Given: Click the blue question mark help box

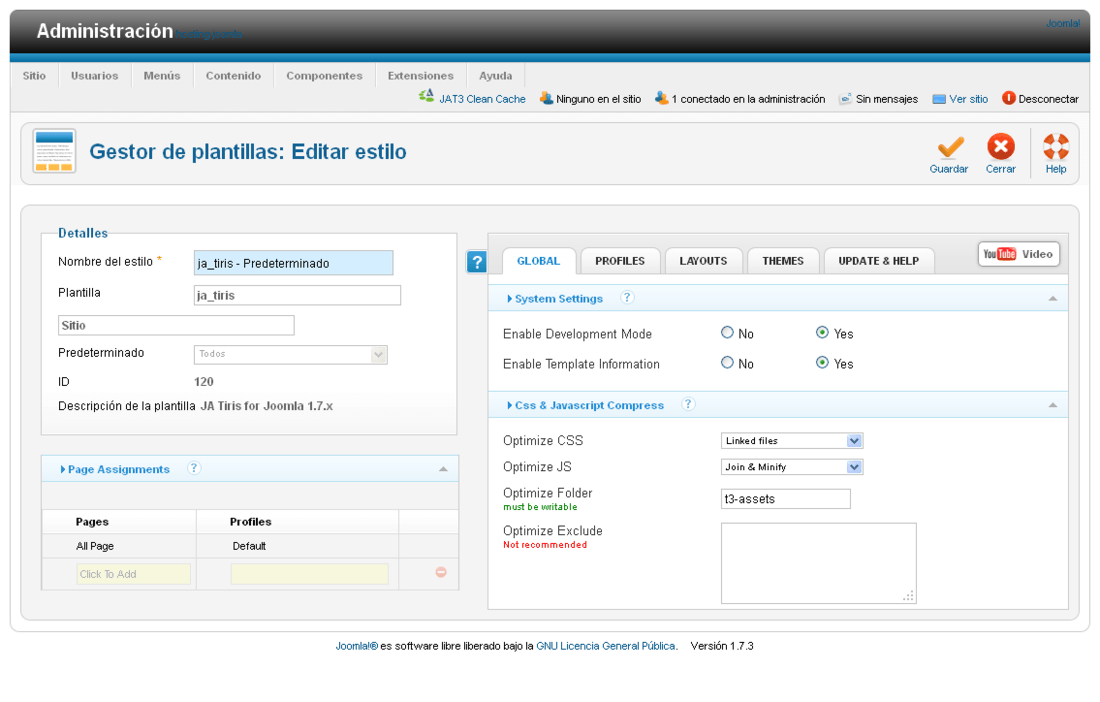Looking at the screenshot, I should [x=477, y=262].
